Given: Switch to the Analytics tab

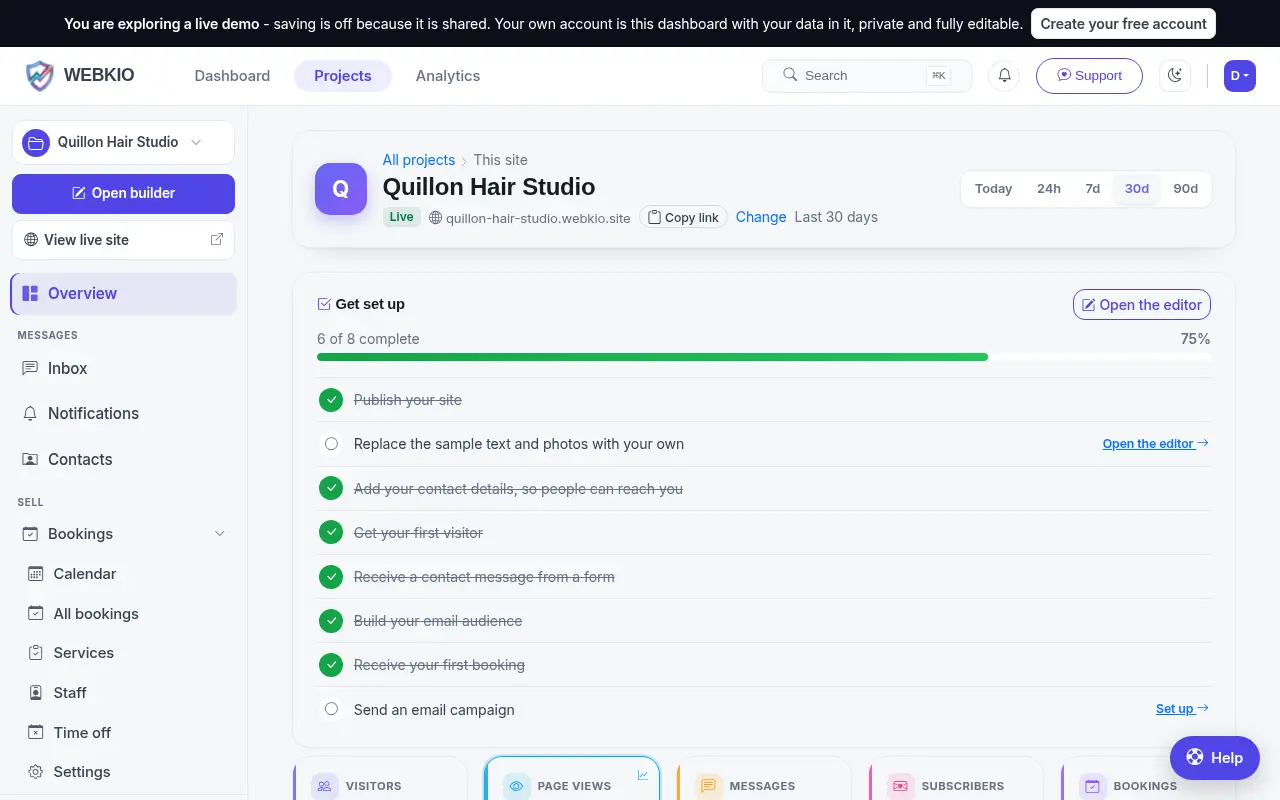Looking at the screenshot, I should tap(448, 76).
